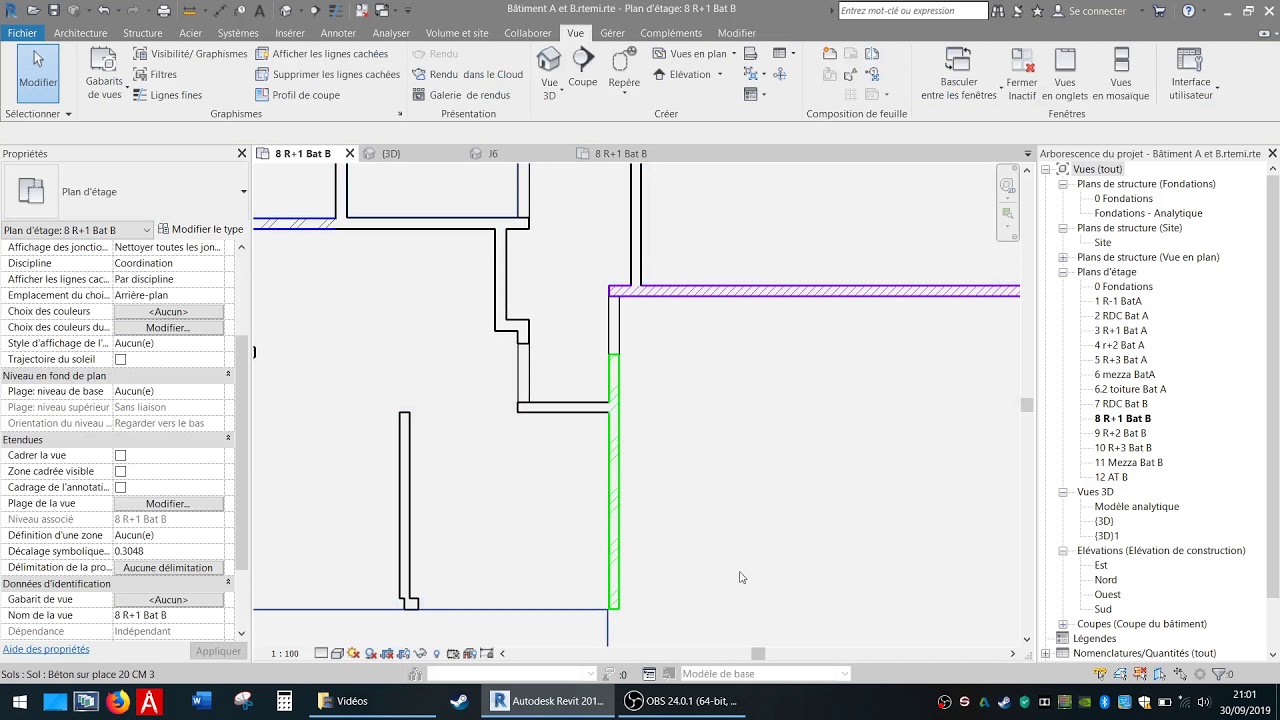Open the Architecture ribbon tab

(80, 33)
